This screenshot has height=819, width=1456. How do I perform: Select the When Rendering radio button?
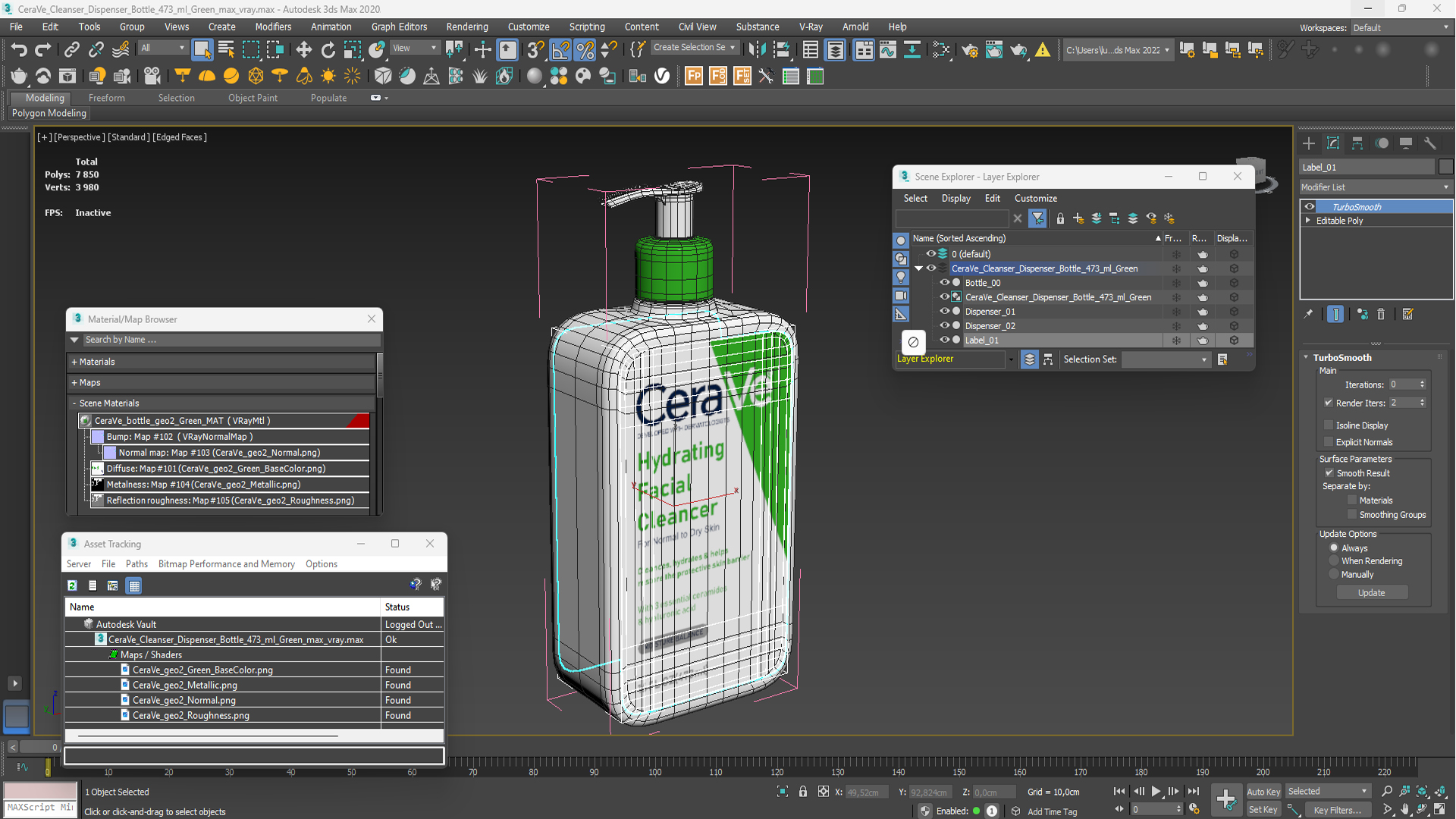pos(1334,561)
